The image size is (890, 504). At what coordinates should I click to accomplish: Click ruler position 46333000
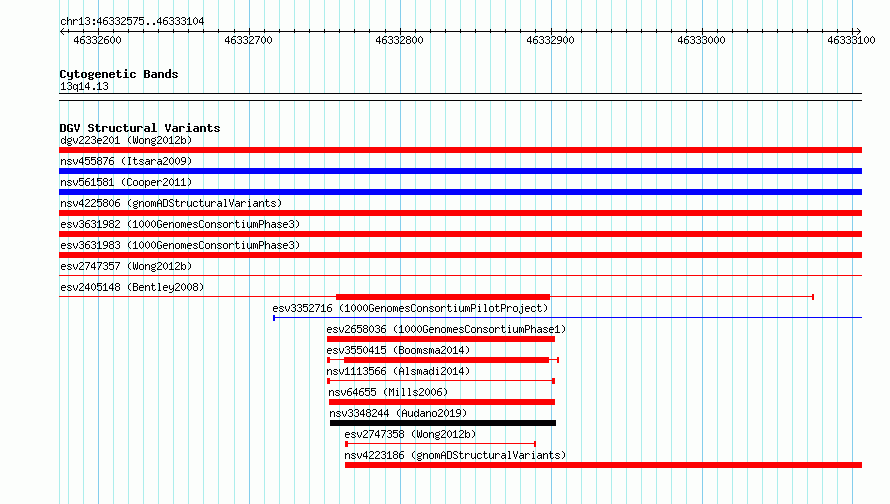[702, 40]
